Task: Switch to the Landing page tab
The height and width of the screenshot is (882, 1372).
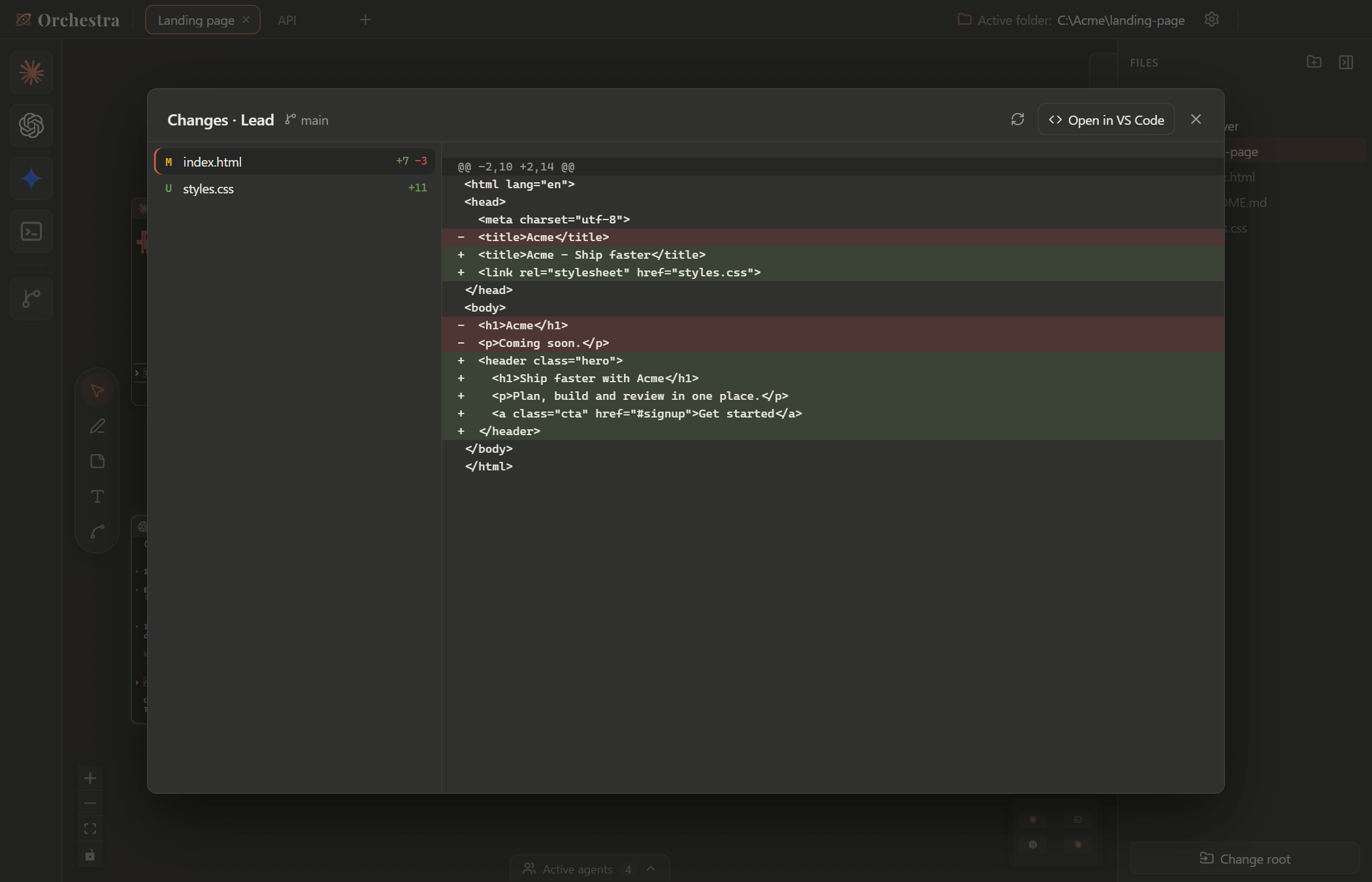Action: click(196, 20)
